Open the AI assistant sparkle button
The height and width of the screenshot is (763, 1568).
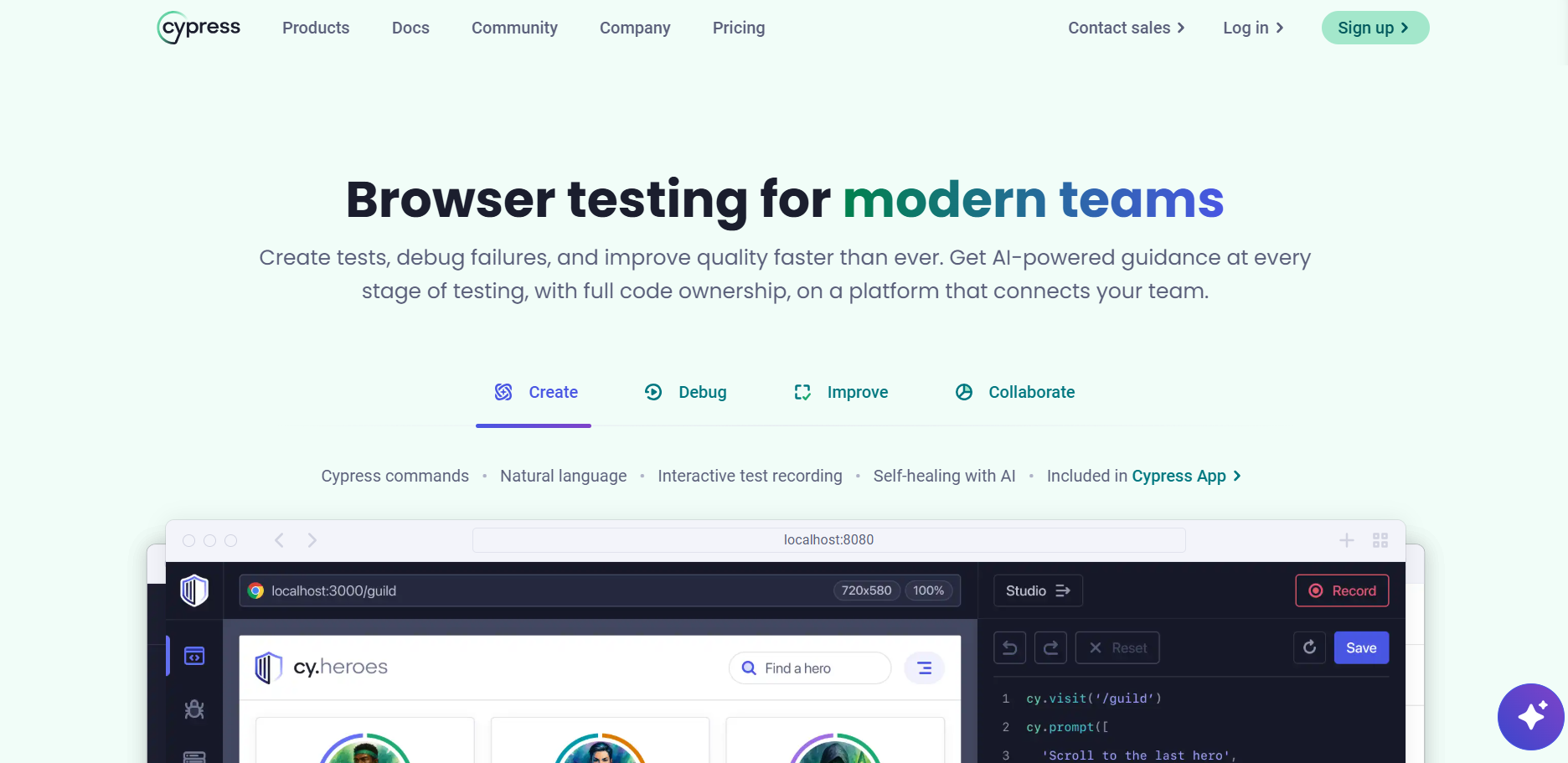pyautogui.click(x=1530, y=717)
